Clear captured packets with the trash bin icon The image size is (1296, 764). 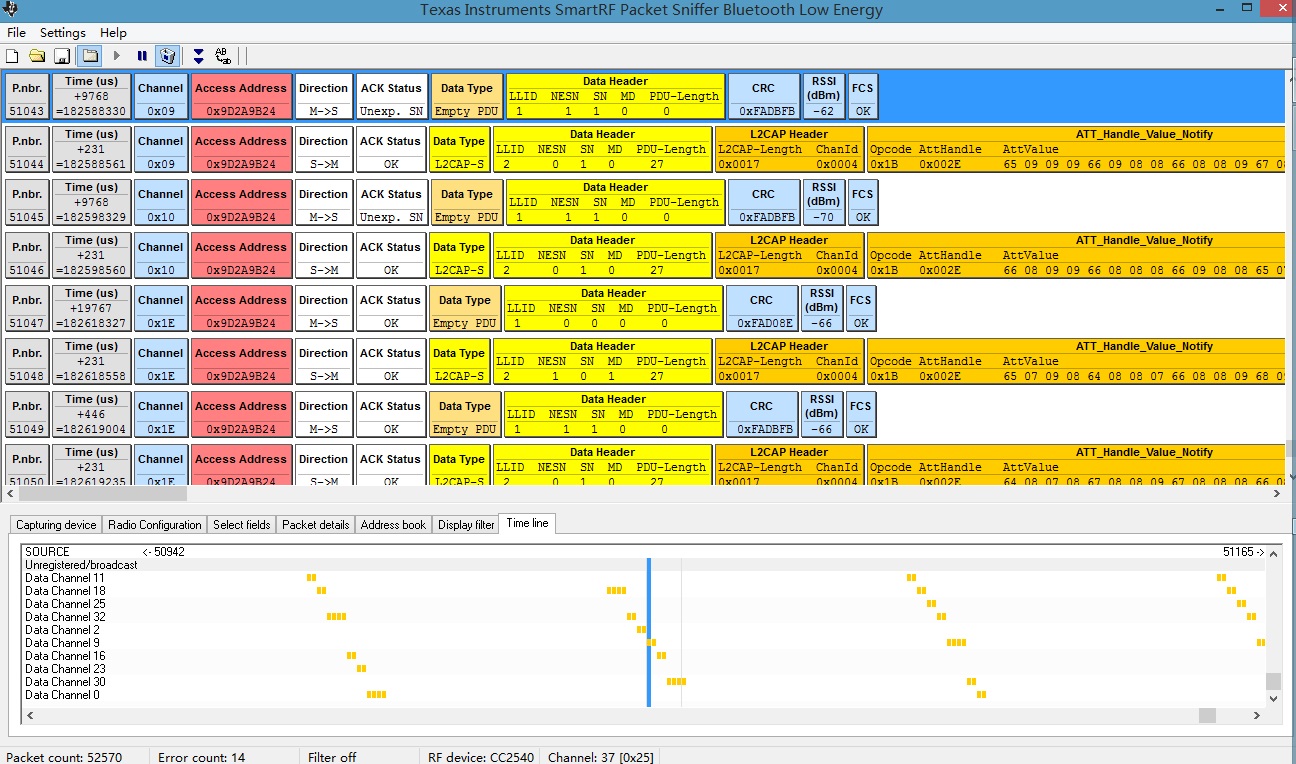(x=168, y=56)
